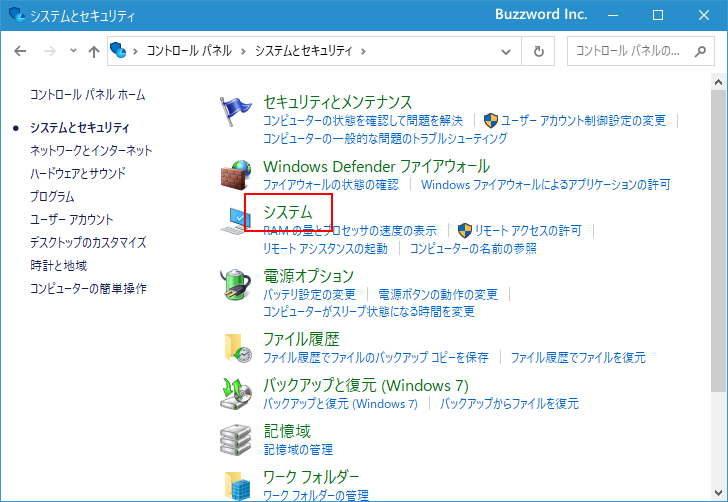Expand chevron after システムとセキュリティ breadcrumb
Image resolution: width=728 pixels, height=502 pixels.
[x=363, y=51]
